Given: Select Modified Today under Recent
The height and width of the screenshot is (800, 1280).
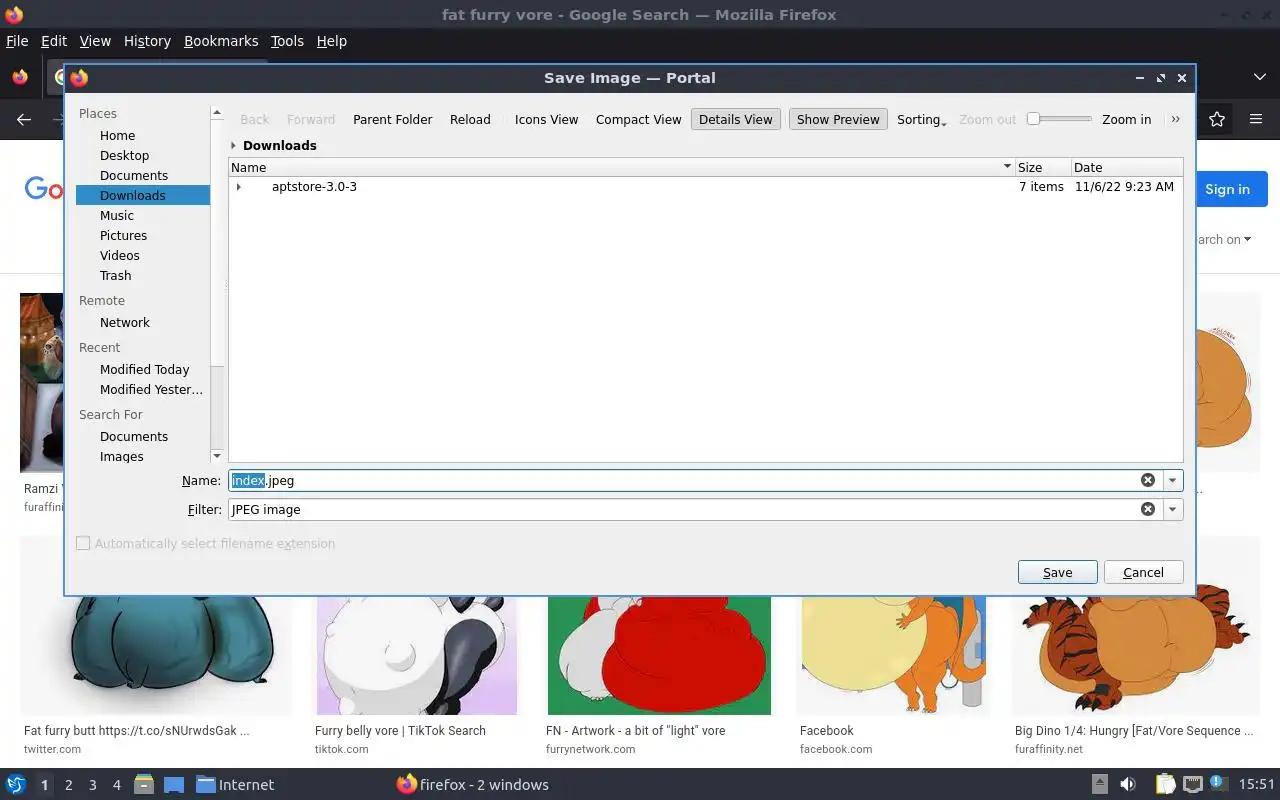Looking at the screenshot, I should (142, 369).
